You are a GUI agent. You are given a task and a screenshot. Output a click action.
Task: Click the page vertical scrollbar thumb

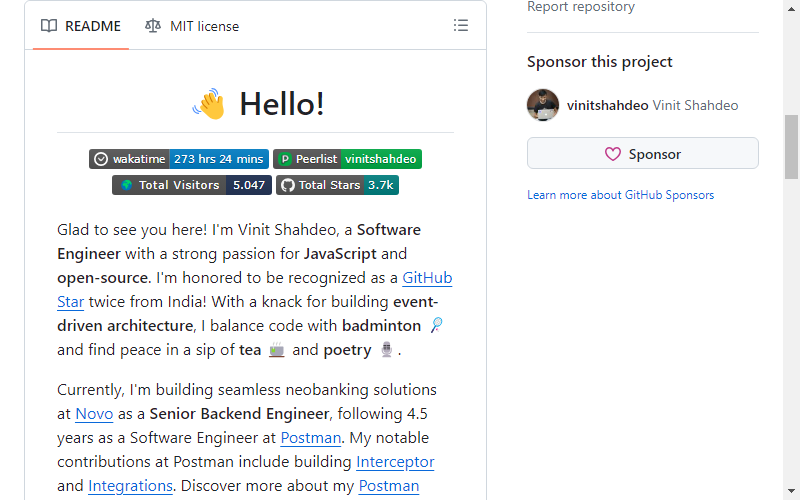(x=791, y=147)
